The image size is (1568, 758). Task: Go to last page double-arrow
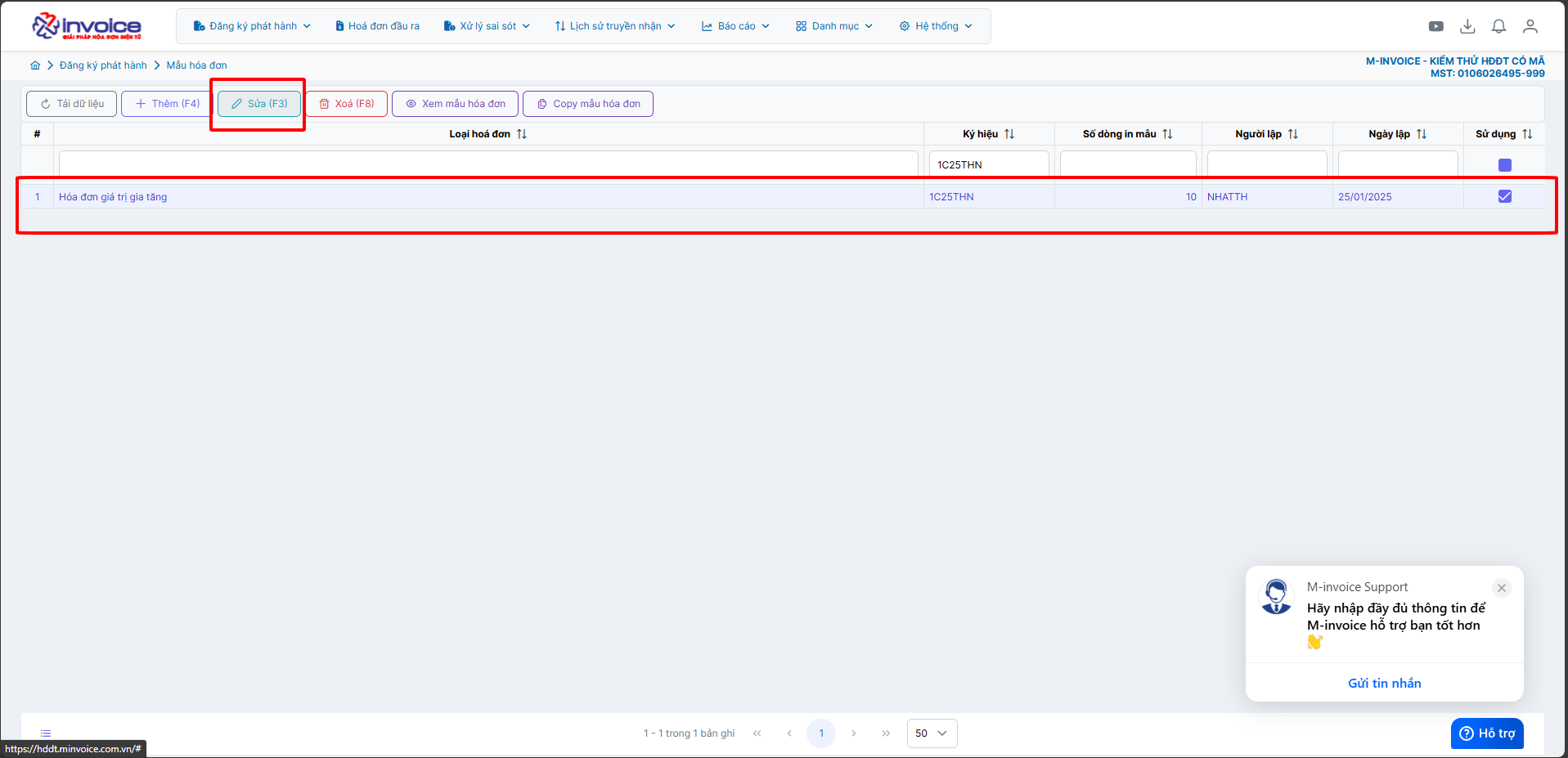(886, 733)
